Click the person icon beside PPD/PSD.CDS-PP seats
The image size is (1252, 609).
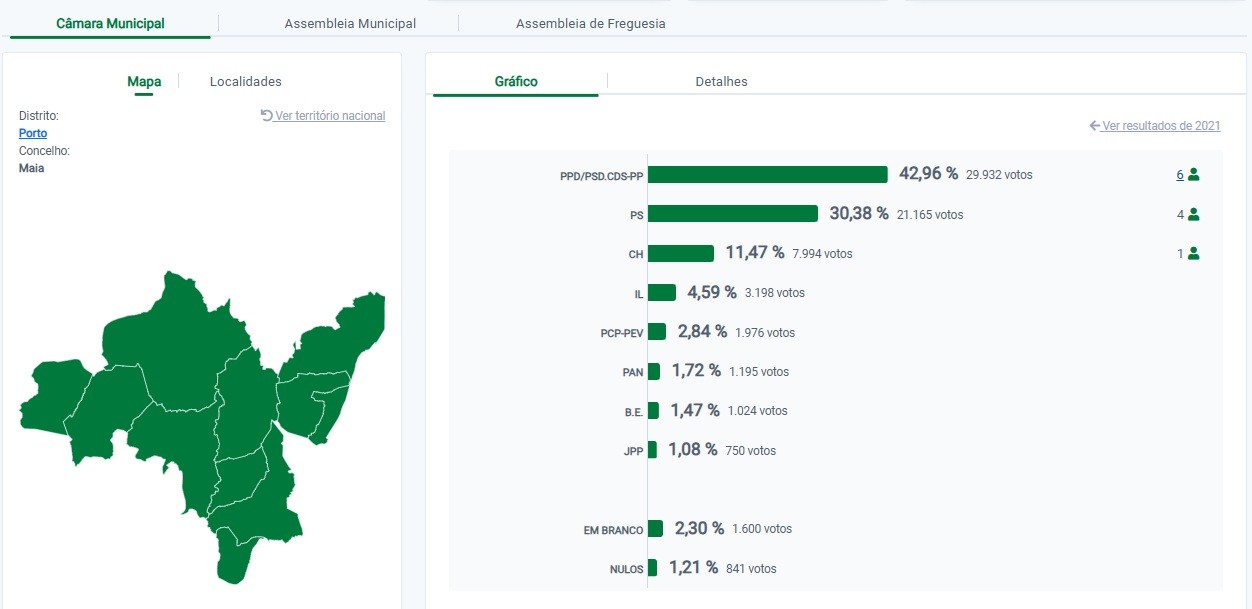pyautogui.click(x=1193, y=175)
